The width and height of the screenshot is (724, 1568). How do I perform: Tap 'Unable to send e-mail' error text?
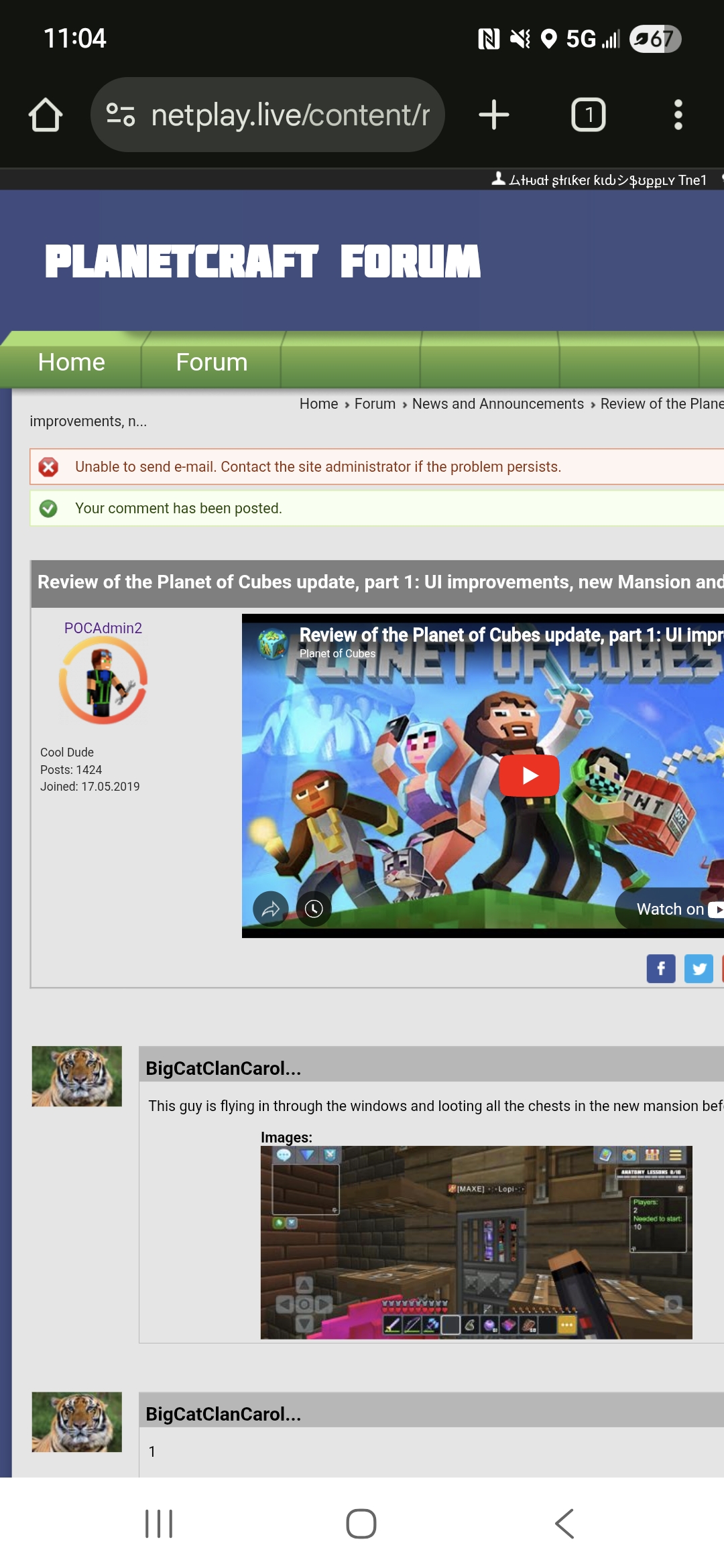point(318,466)
